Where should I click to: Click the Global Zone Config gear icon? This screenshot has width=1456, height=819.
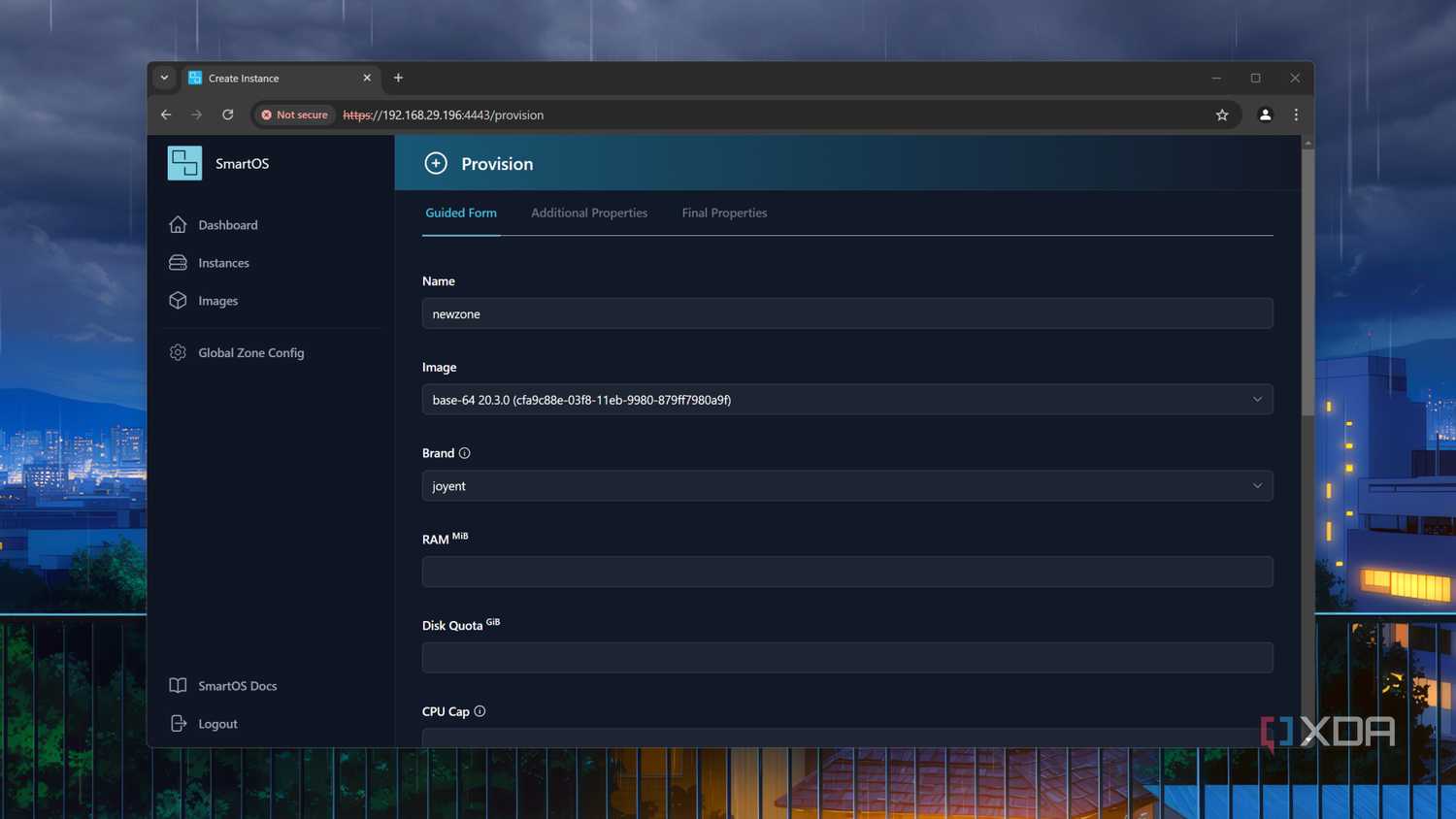(178, 352)
